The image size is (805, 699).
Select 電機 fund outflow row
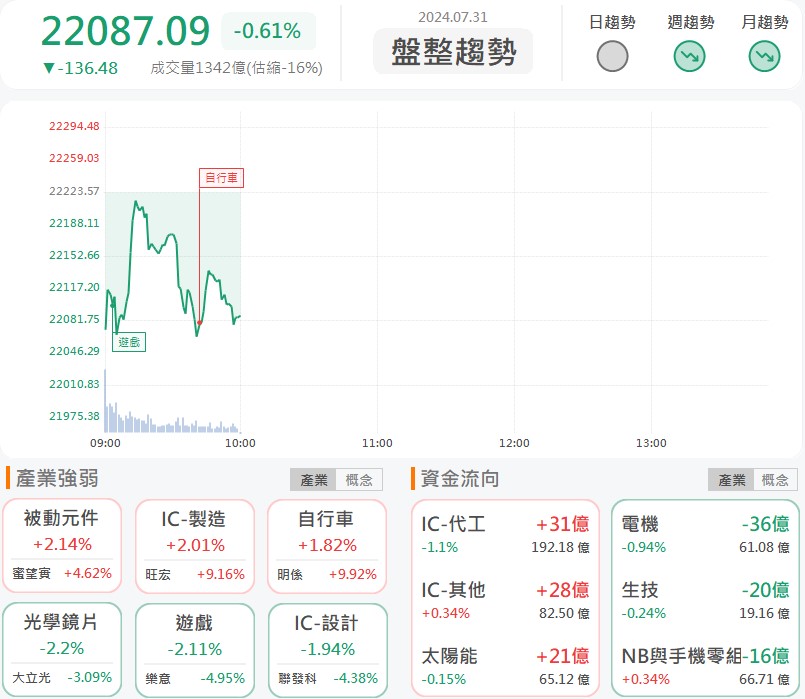coord(705,534)
